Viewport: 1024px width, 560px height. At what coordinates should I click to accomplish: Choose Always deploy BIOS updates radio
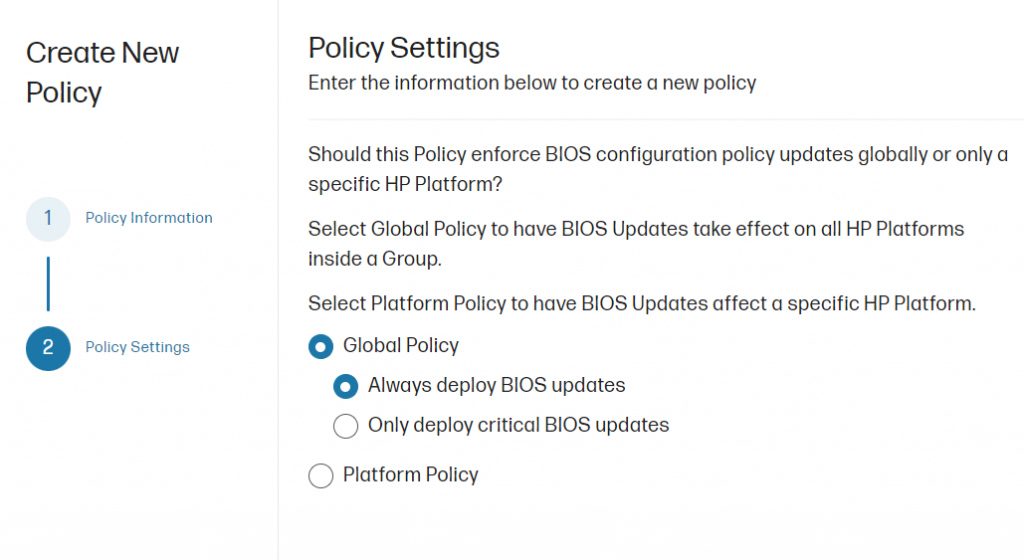coord(345,386)
